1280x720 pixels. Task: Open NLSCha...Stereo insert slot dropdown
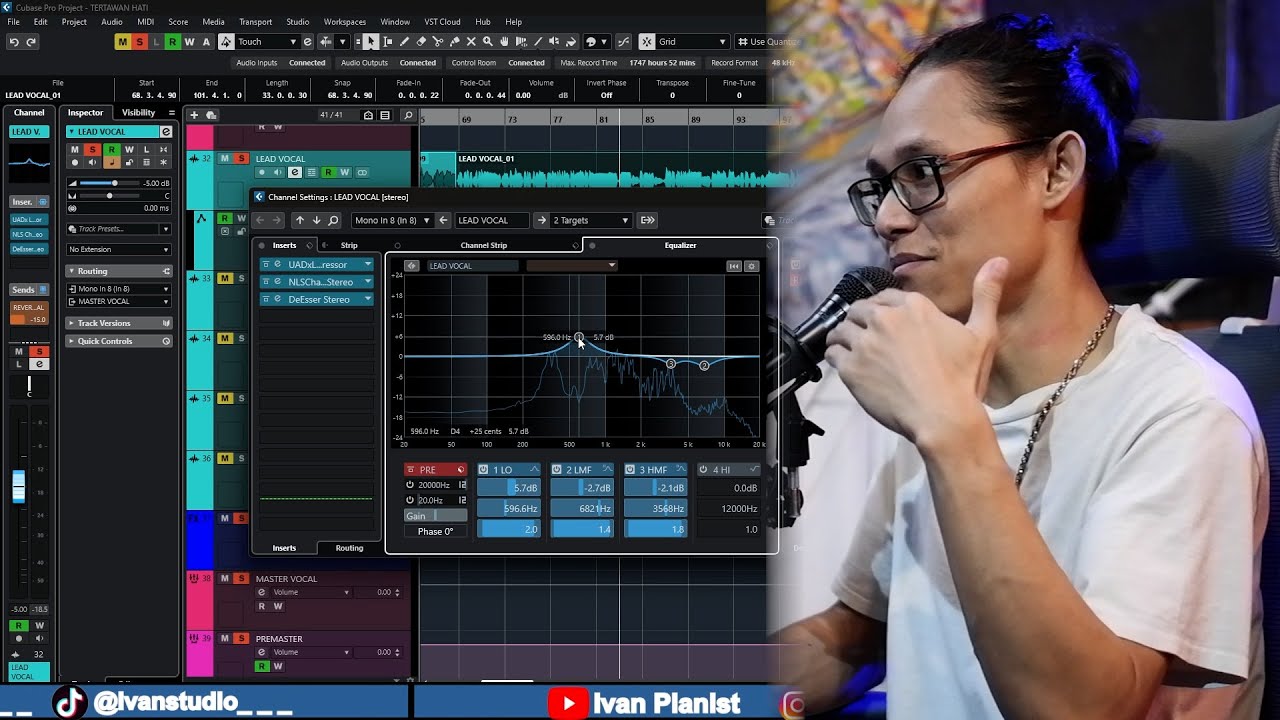coord(368,282)
